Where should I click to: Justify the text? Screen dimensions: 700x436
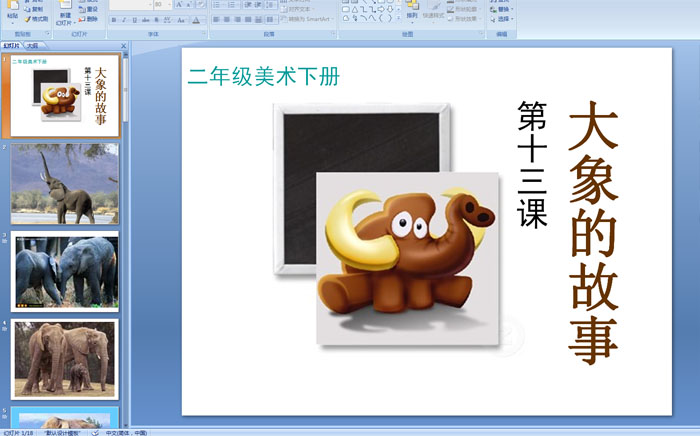[247, 20]
